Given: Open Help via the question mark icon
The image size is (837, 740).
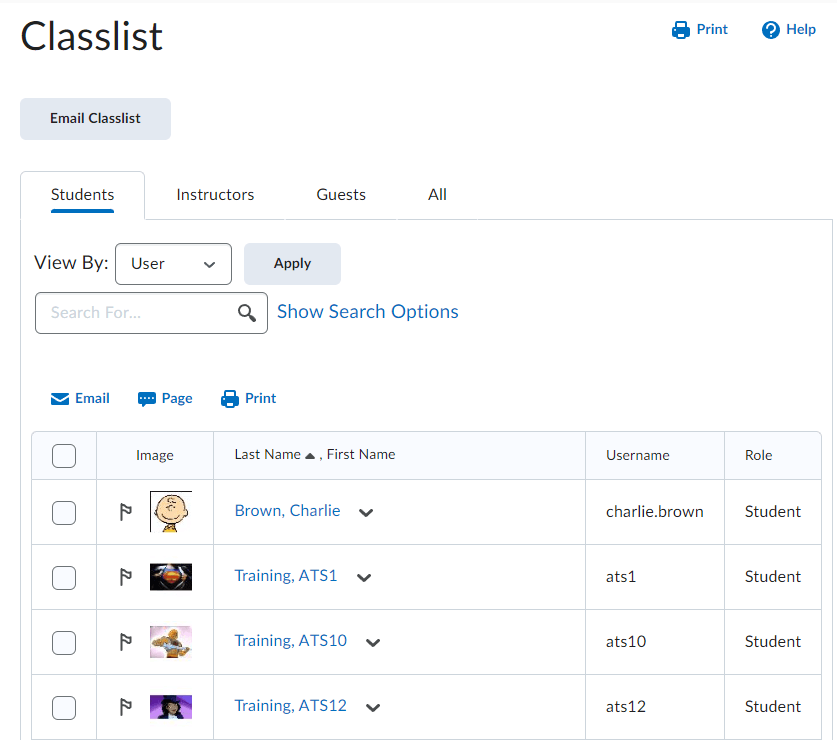Looking at the screenshot, I should 770,30.
